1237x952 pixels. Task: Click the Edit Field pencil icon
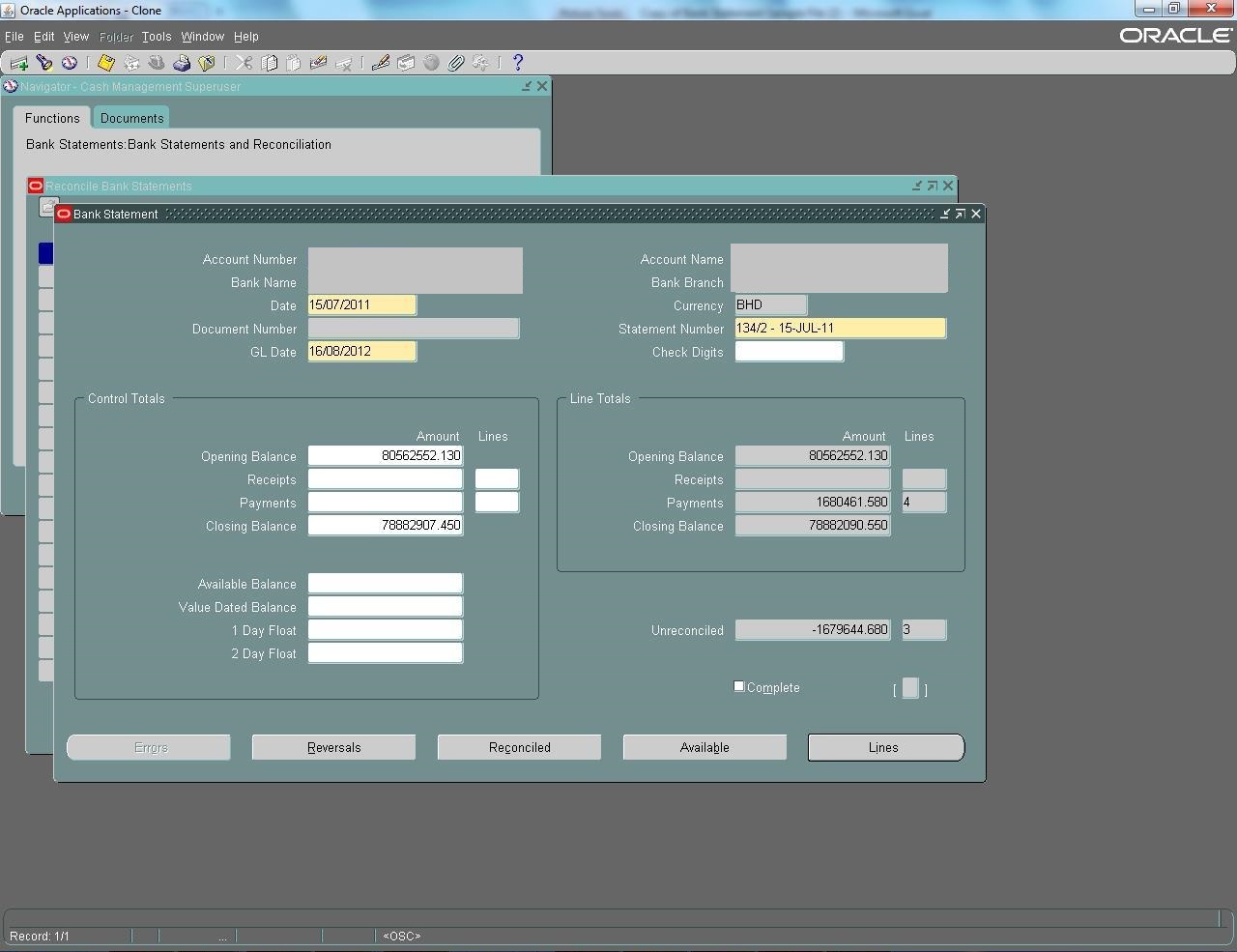381,64
